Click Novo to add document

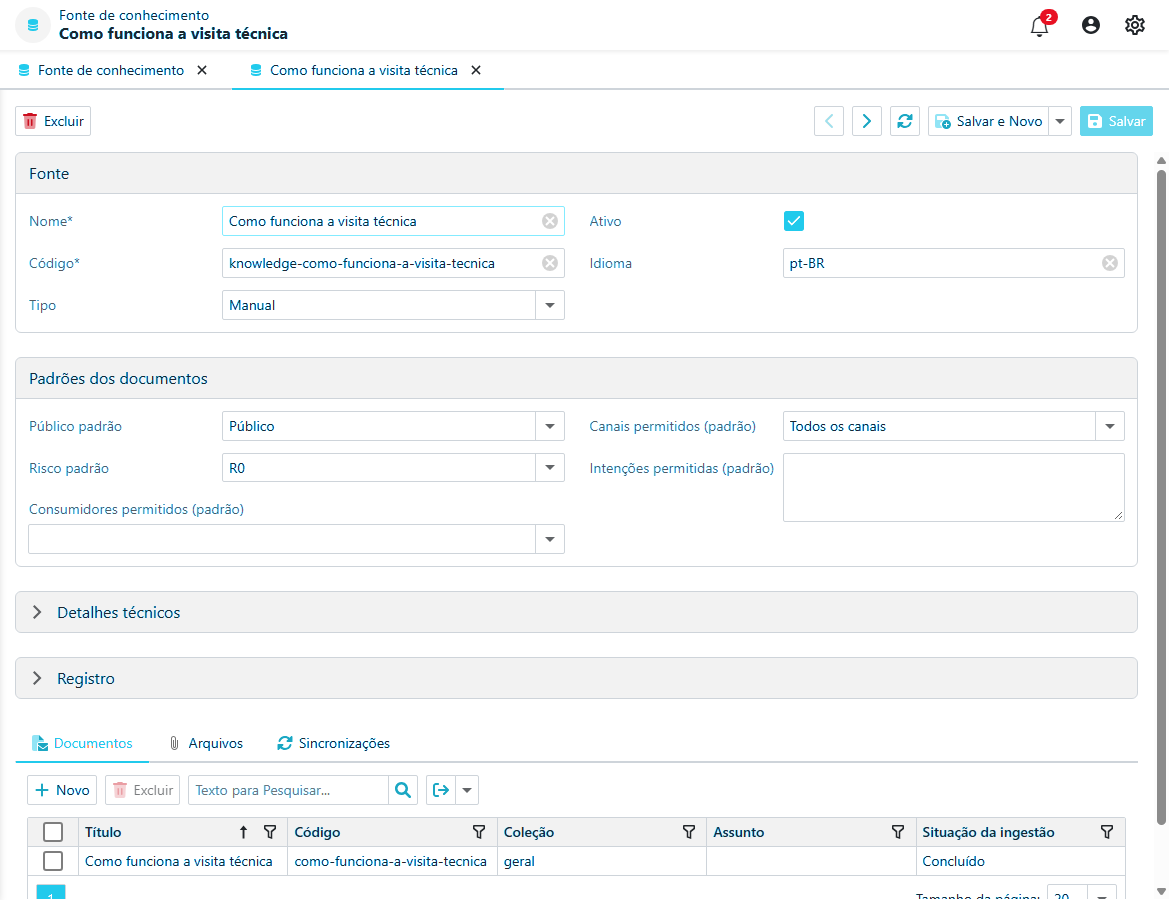point(63,790)
